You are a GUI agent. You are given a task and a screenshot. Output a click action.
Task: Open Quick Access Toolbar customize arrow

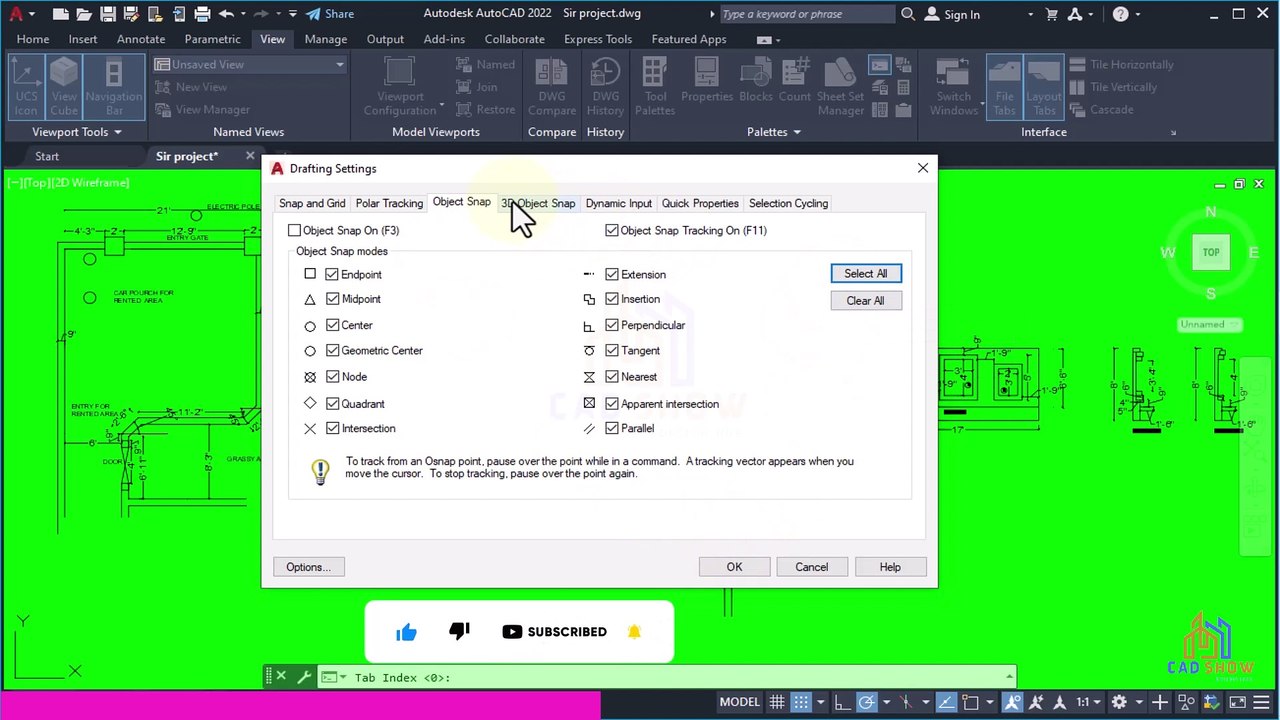click(292, 14)
